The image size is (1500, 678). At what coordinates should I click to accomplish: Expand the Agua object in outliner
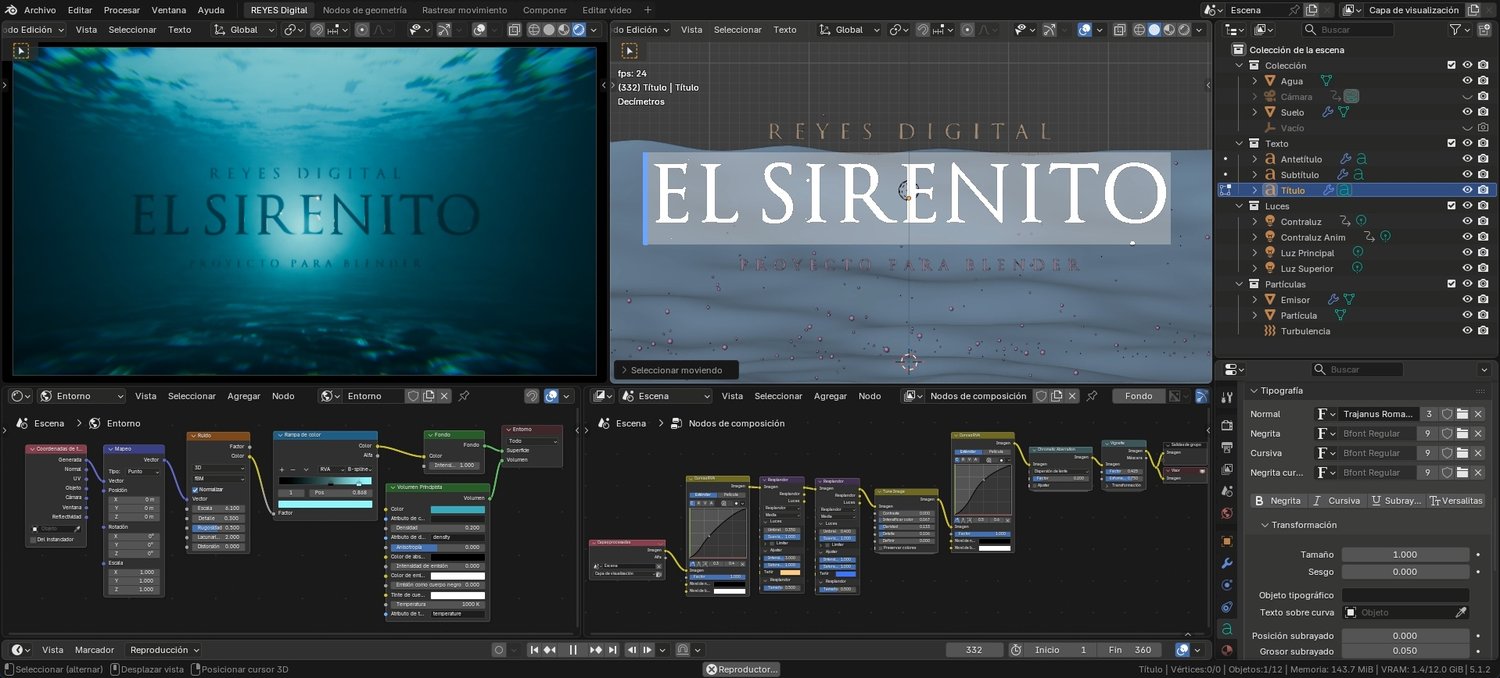click(x=1255, y=81)
